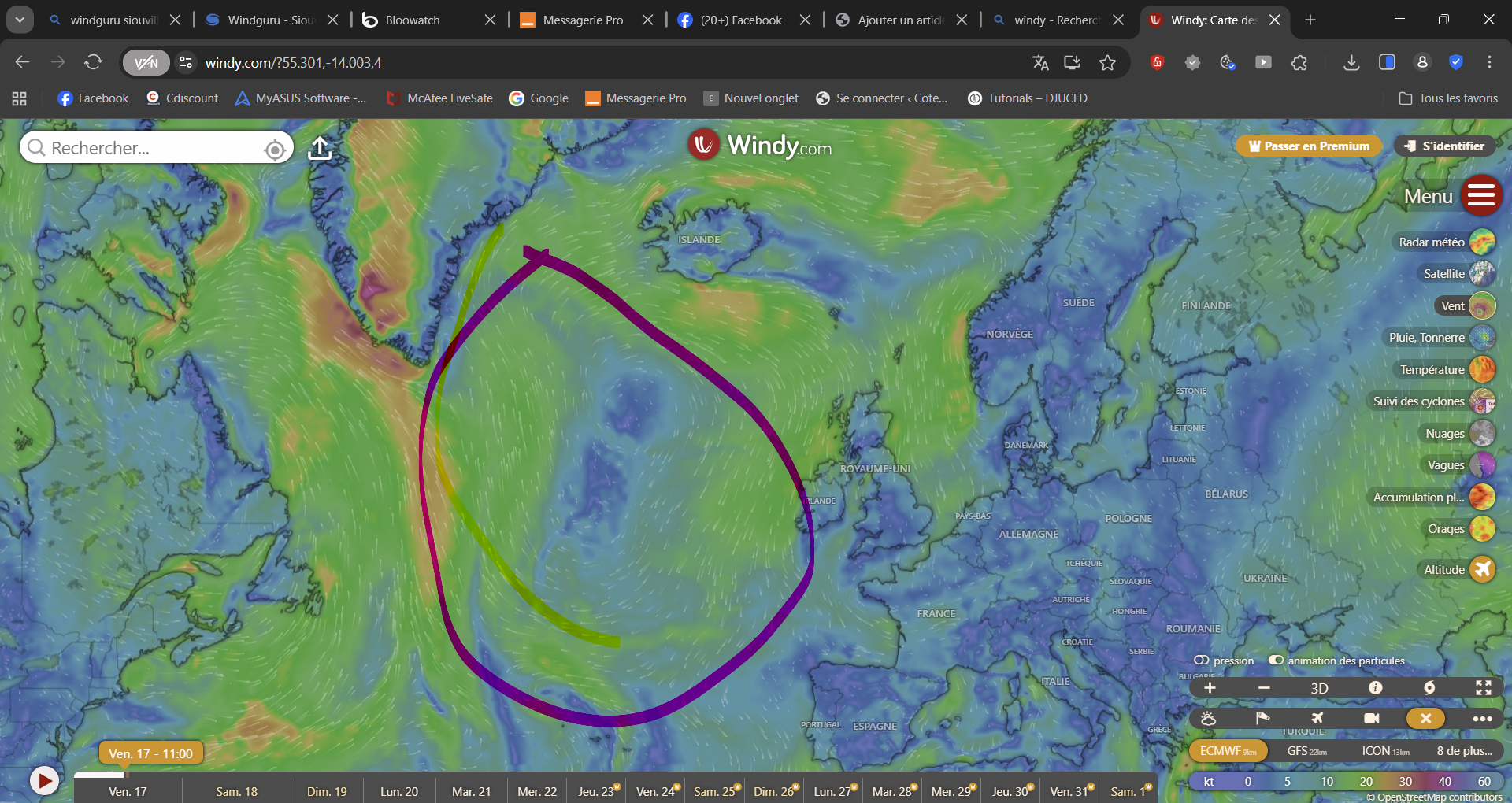Image resolution: width=1512 pixels, height=803 pixels.
Task: Click the Windy.com logo
Action: (760, 146)
